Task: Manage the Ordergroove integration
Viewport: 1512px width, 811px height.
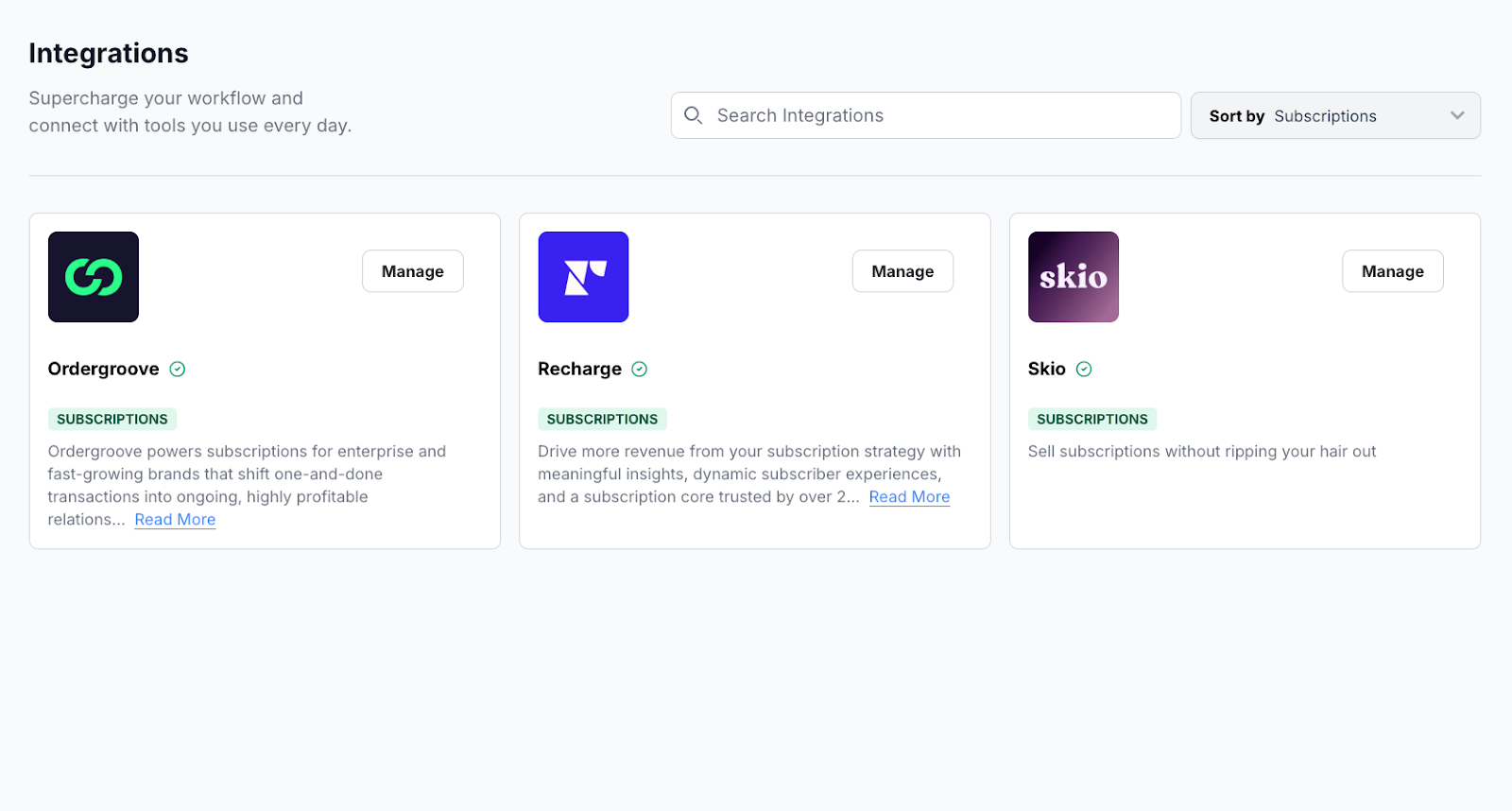Action: tap(413, 271)
